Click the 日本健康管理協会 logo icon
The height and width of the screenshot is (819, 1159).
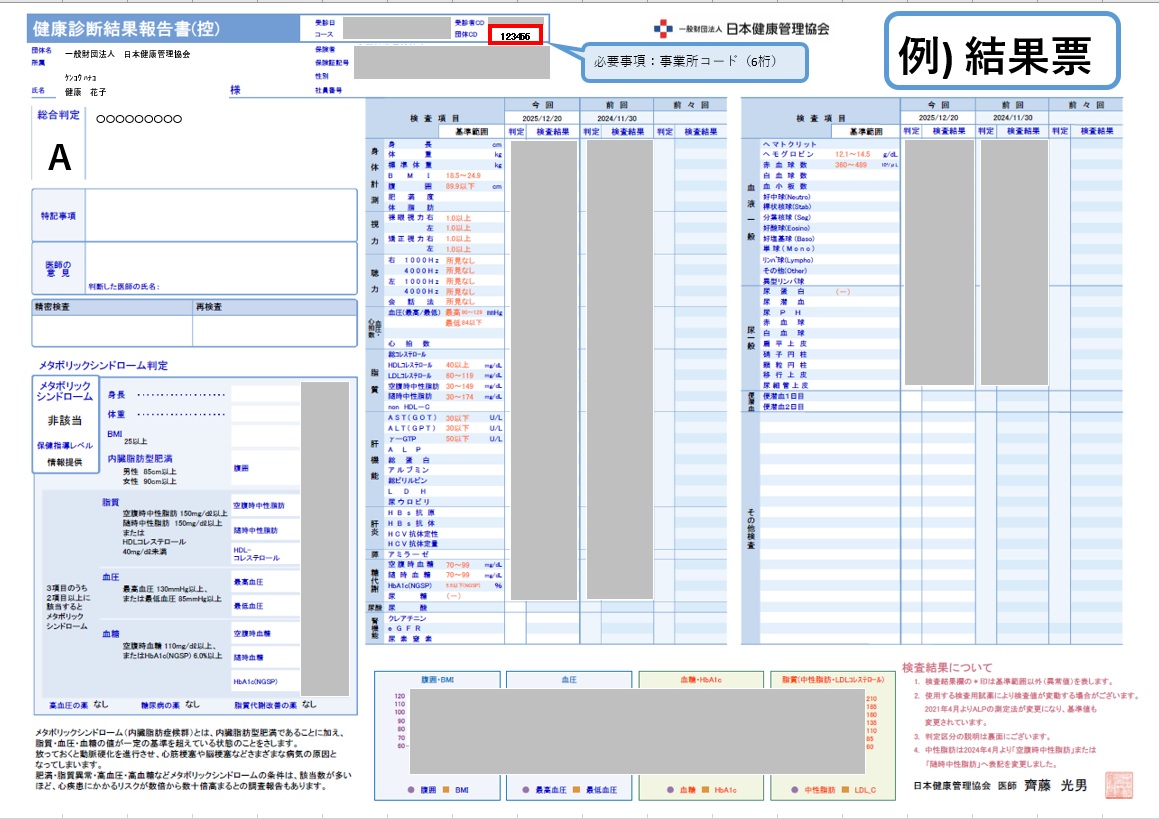[663, 28]
